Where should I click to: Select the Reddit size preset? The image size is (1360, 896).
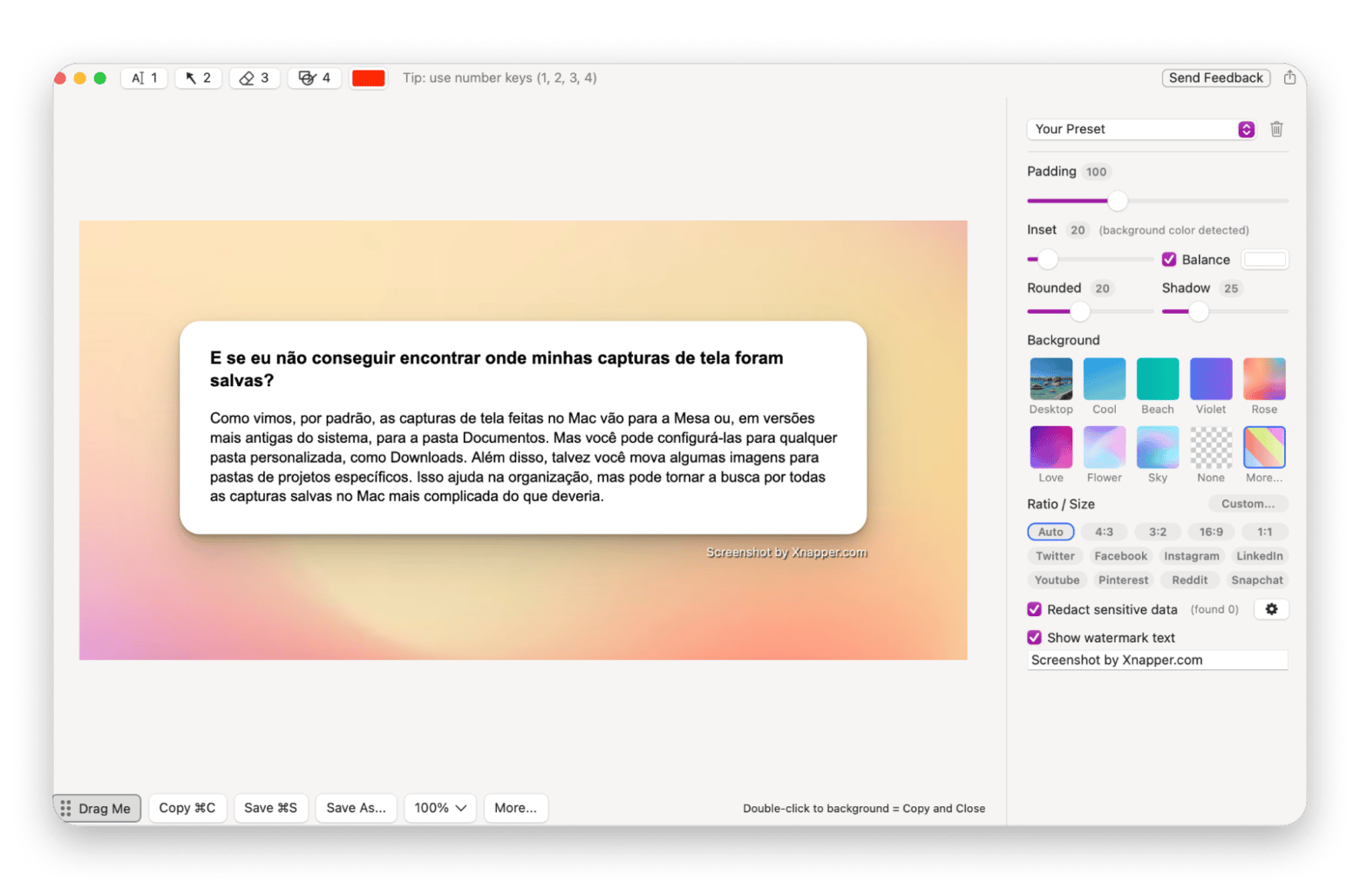click(x=1189, y=580)
